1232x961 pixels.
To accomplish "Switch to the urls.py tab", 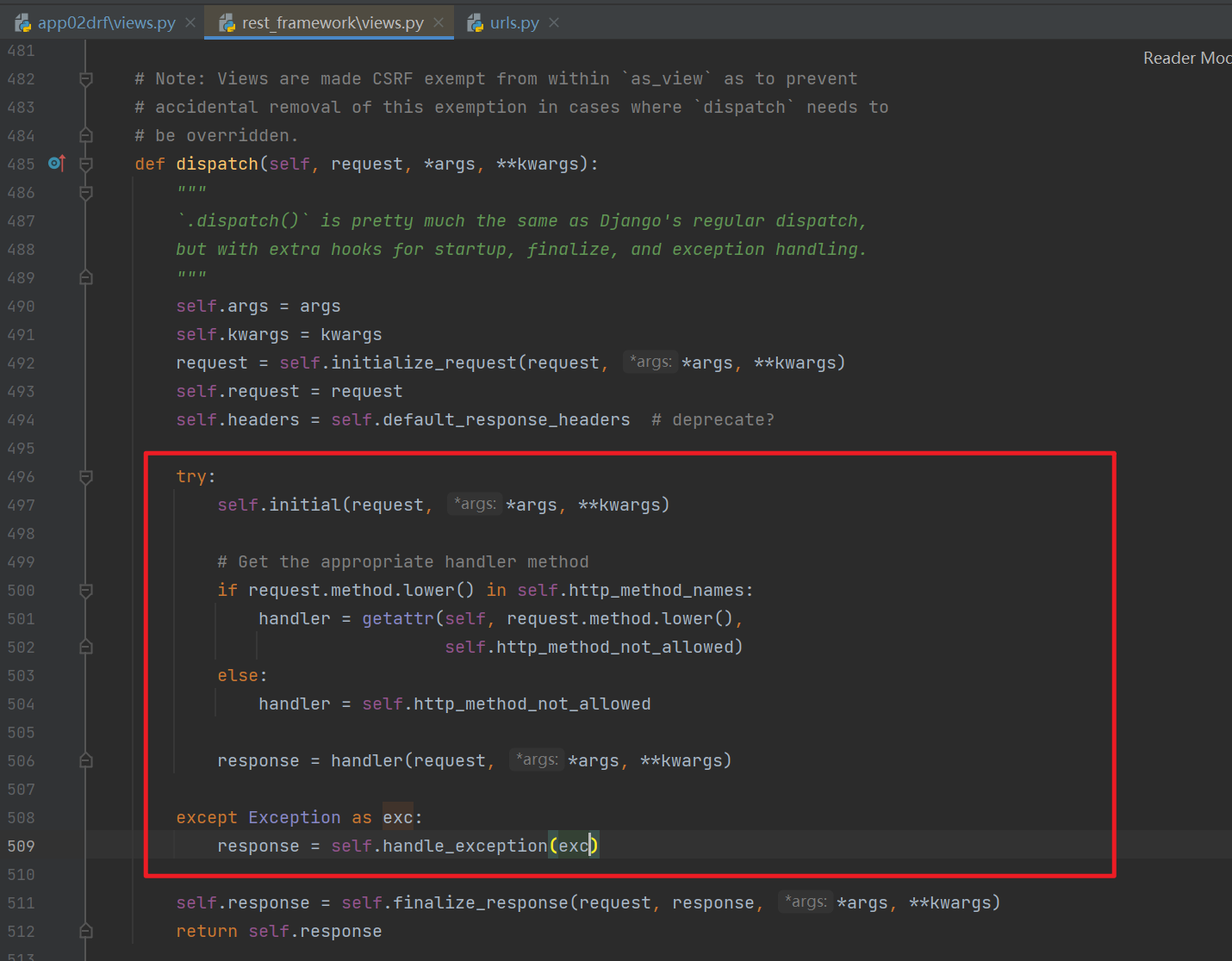I will click(x=514, y=22).
